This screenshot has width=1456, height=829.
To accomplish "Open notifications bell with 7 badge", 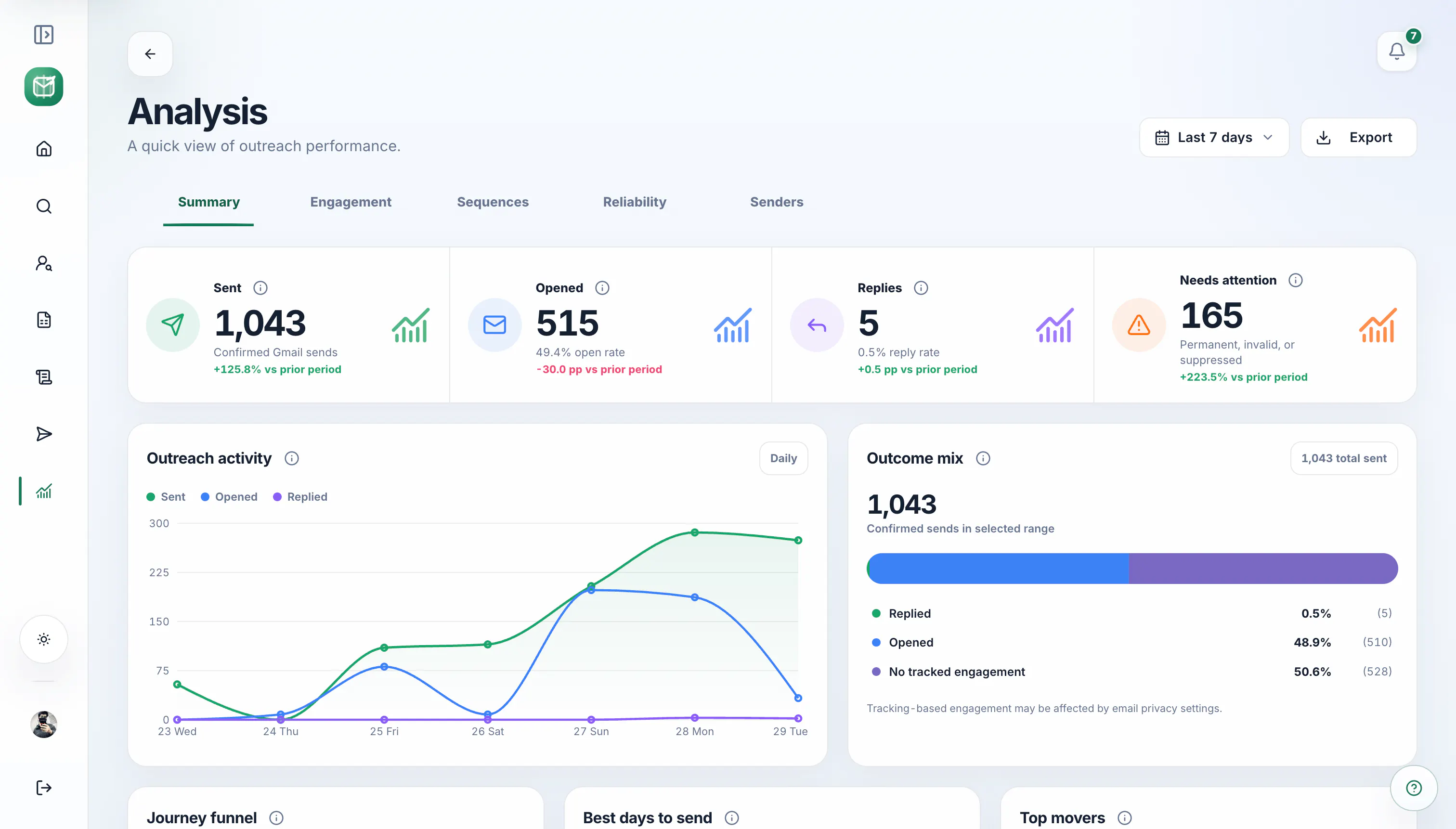I will [1397, 51].
